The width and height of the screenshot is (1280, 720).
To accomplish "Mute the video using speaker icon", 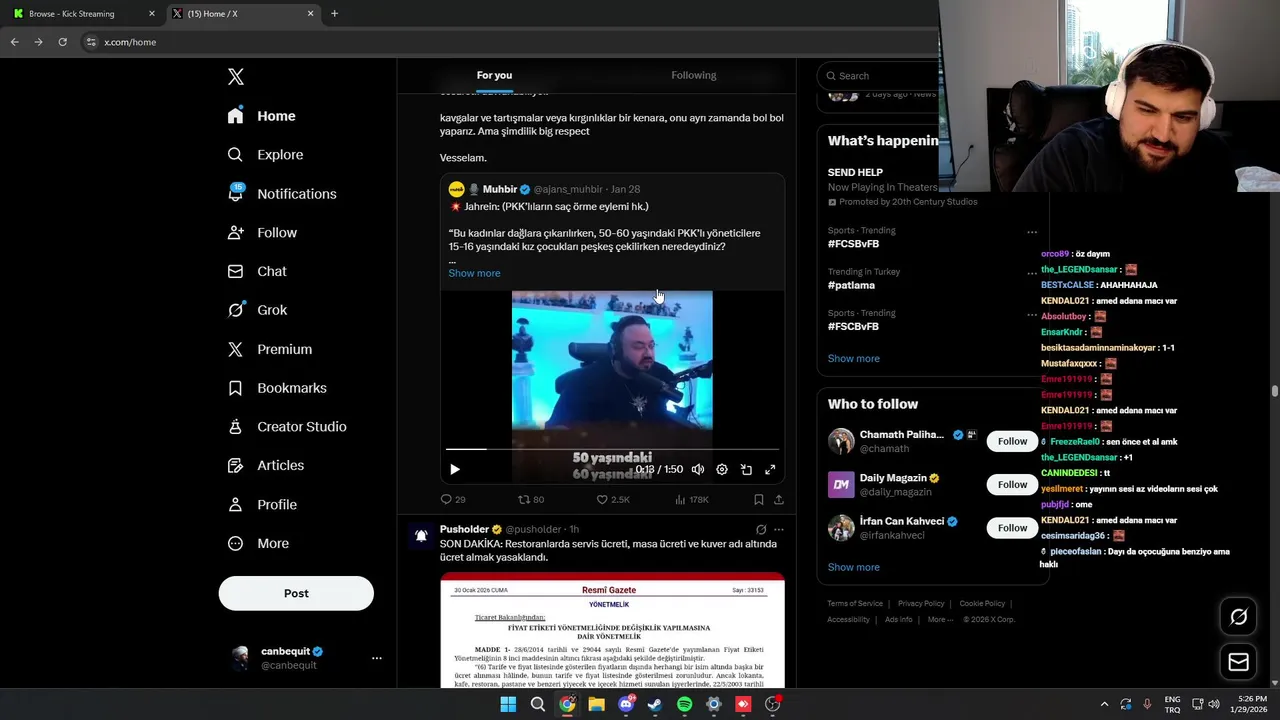I will (698, 469).
